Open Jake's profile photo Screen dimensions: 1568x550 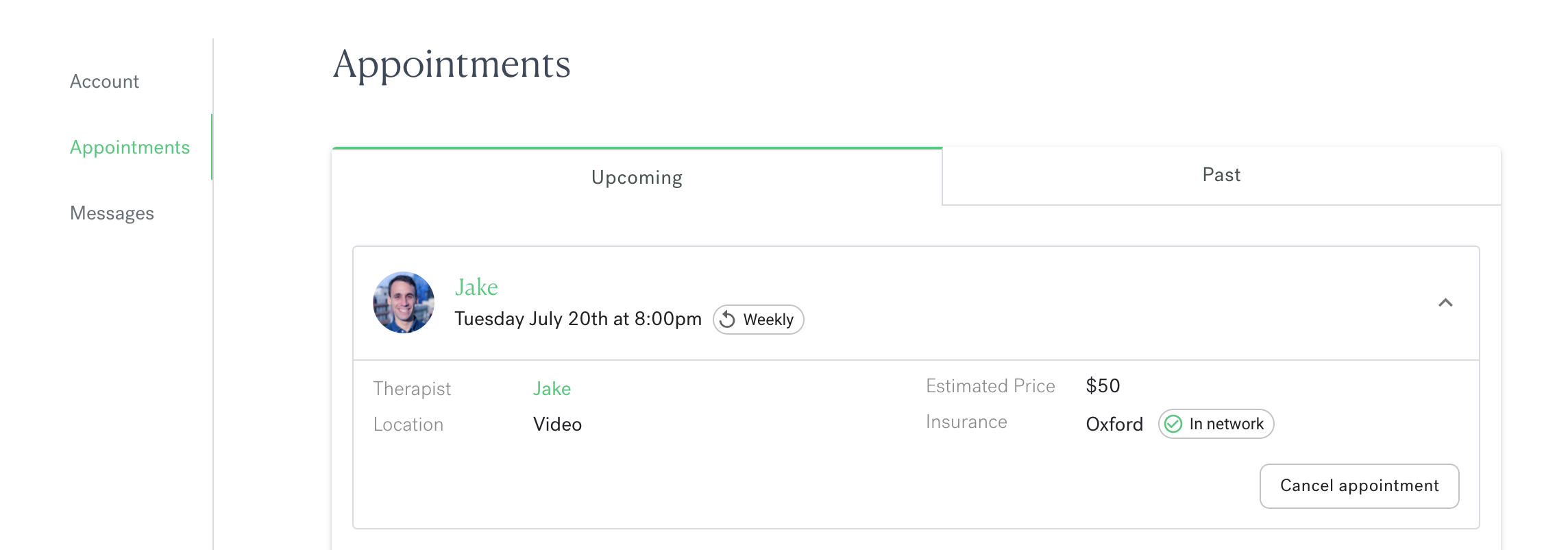404,302
